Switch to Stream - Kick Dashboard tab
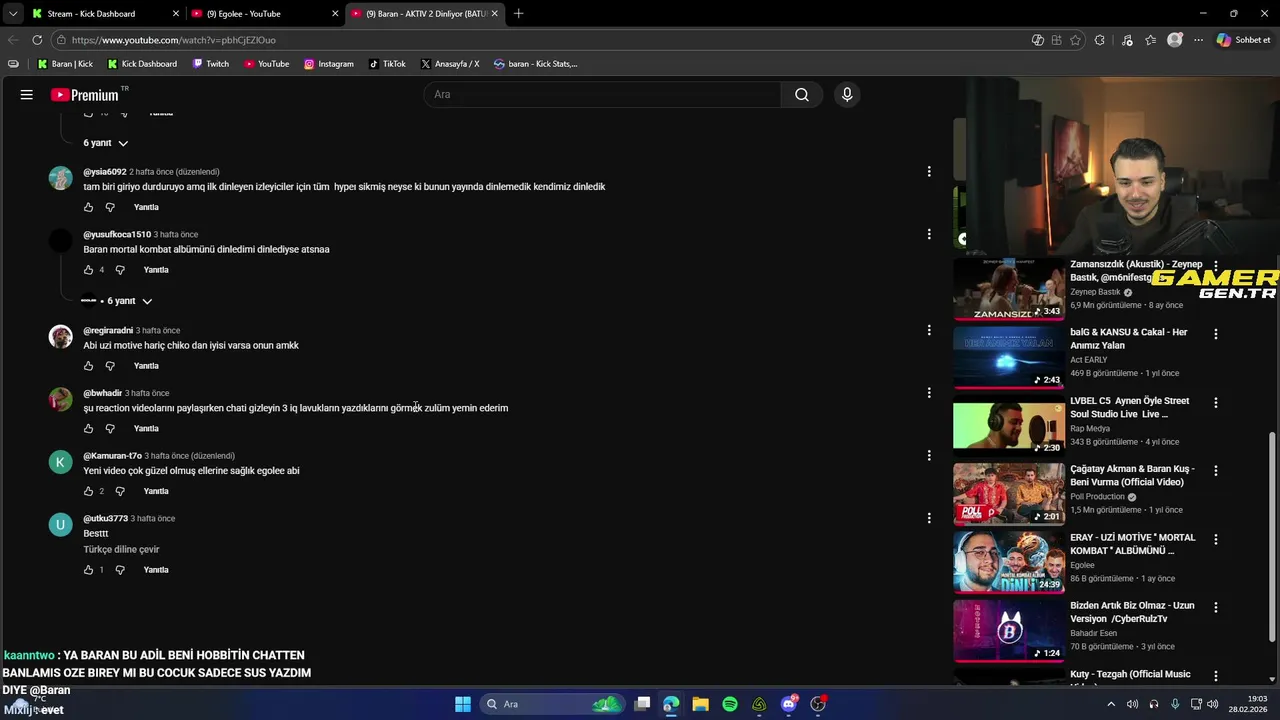Image resolution: width=1280 pixels, height=720 pixels. (104, 14)
